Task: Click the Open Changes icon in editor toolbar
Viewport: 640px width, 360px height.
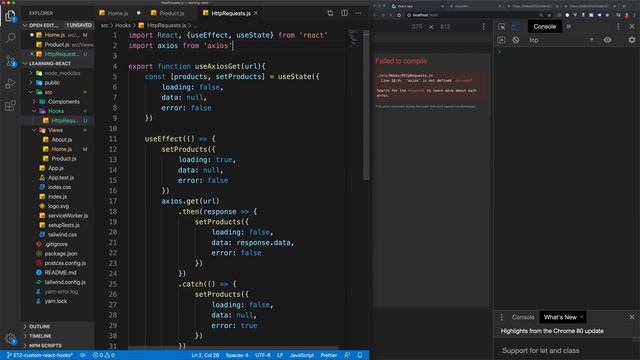Action: click(330, 13)
